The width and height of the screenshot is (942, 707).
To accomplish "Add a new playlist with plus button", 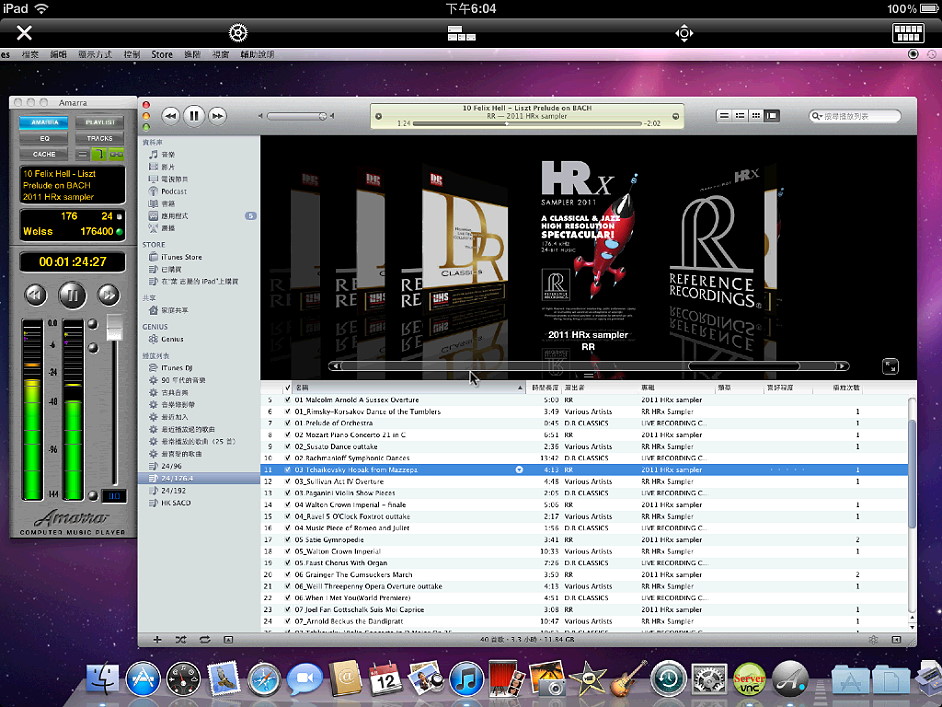I will coord(157,640).
